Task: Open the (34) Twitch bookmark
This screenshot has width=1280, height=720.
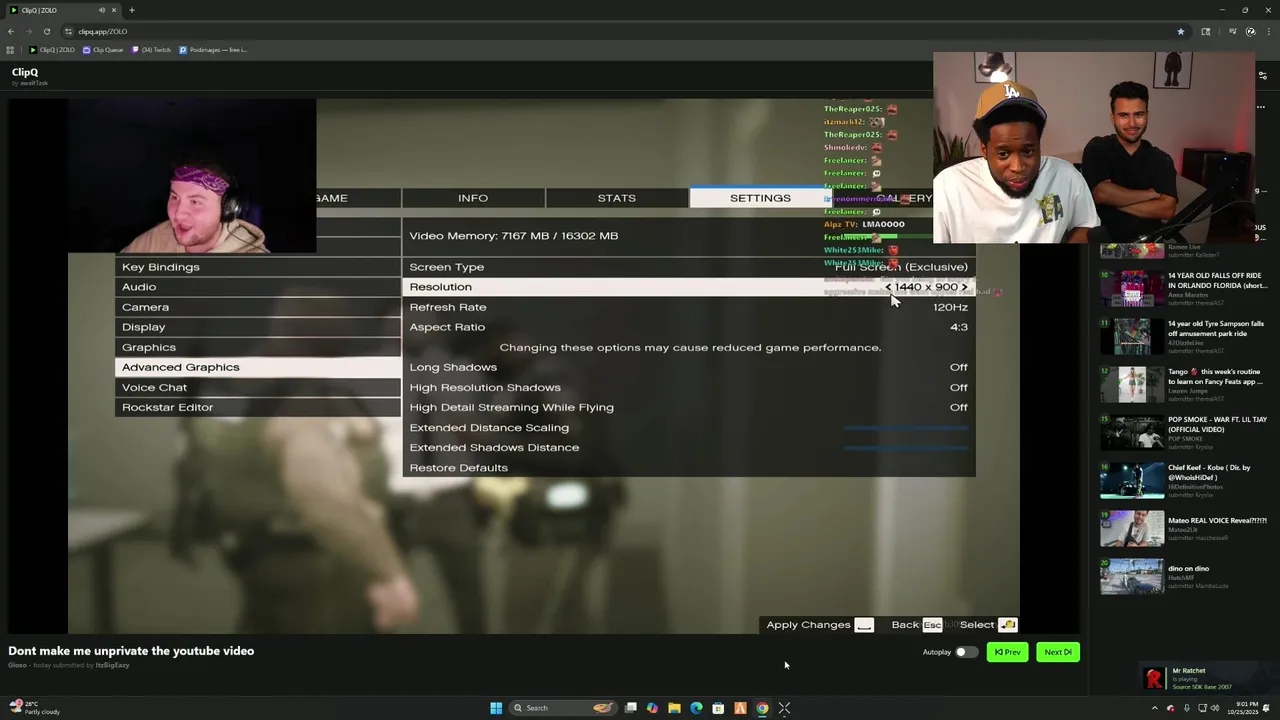Action: pyautogui.click(x=151, y=50)
